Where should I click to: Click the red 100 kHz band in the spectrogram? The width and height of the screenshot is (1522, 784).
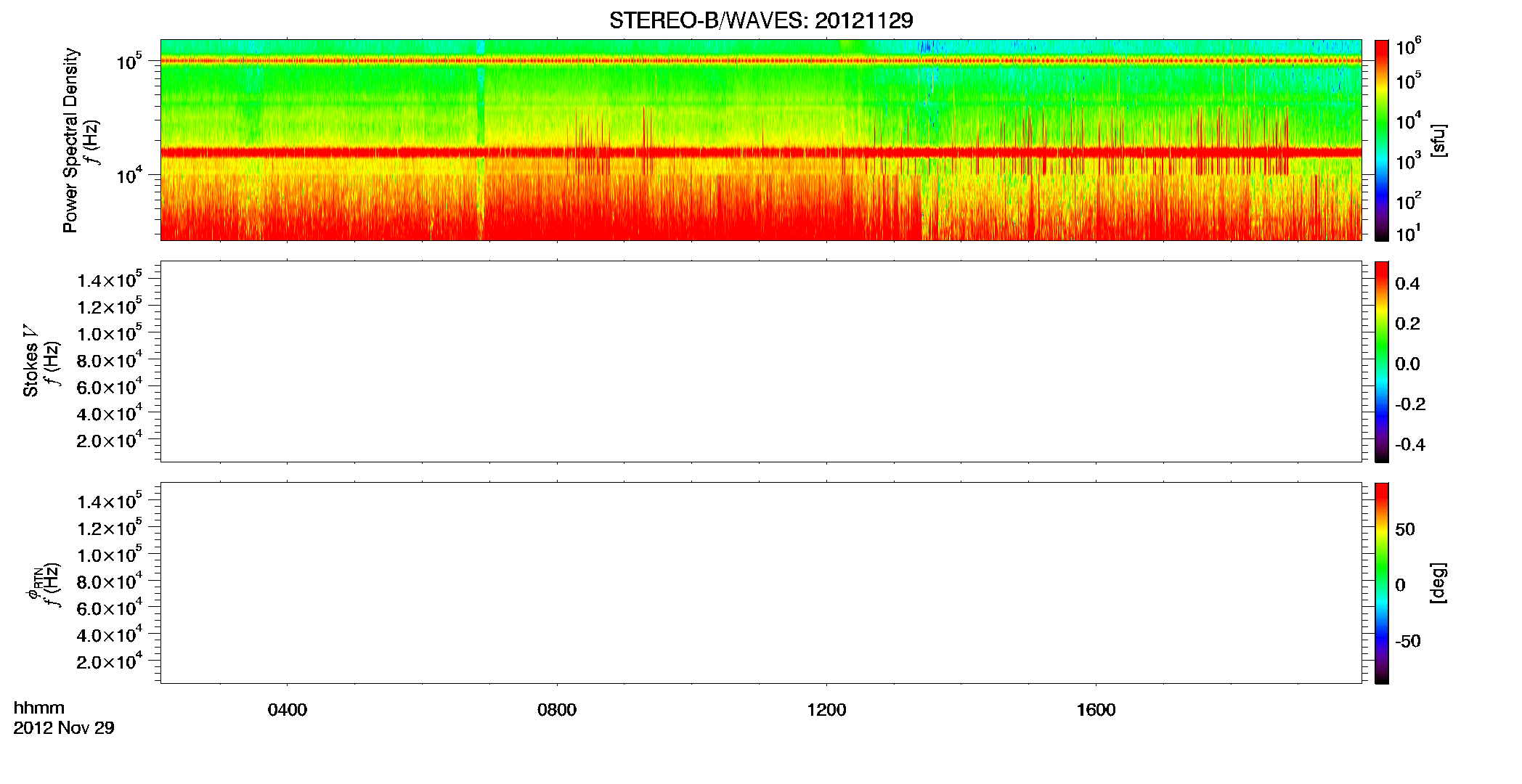click(x=761, y=61)
